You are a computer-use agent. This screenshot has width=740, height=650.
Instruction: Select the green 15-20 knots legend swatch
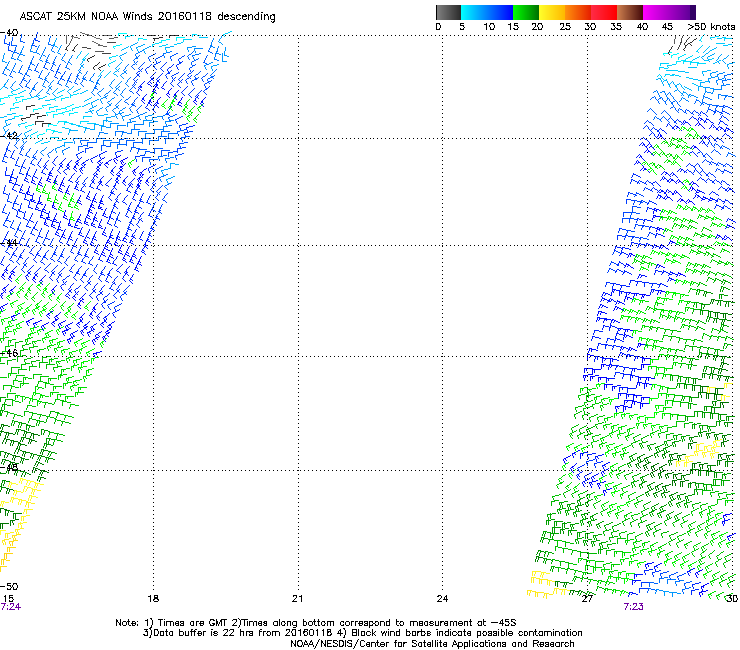point(526,12)
